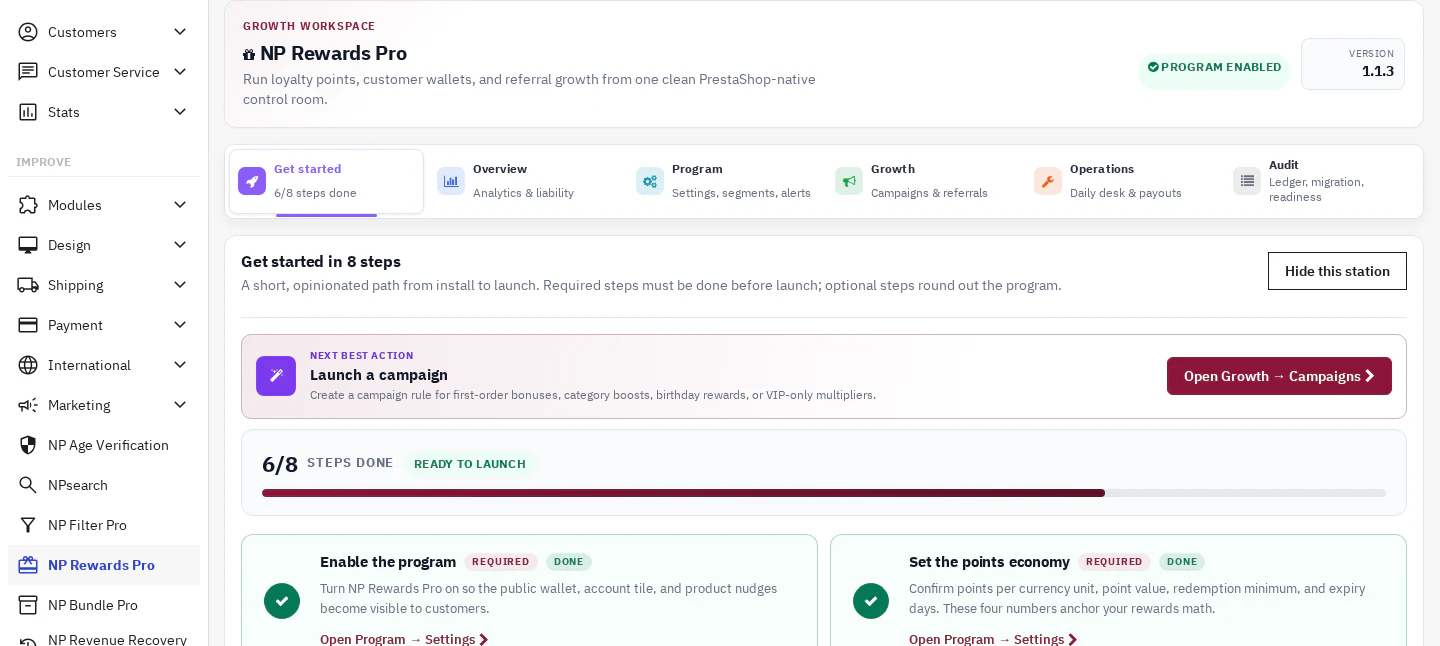Open NP Revenue Recovery menu item
Viewport: 1440px width, 646px height.
(104, 639)
